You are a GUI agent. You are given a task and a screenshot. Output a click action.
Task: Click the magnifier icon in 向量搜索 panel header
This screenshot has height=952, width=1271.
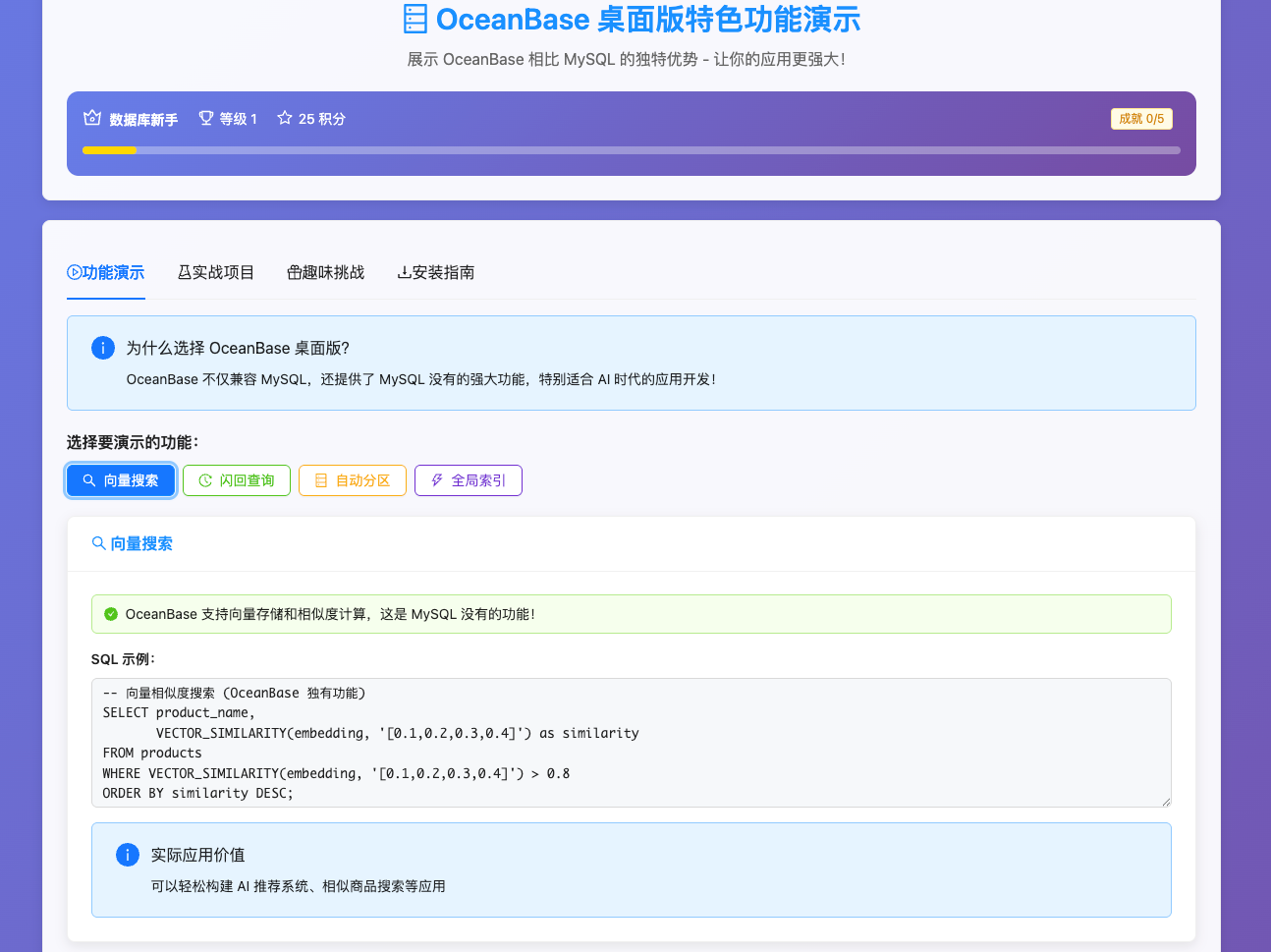tap(98, 542)
